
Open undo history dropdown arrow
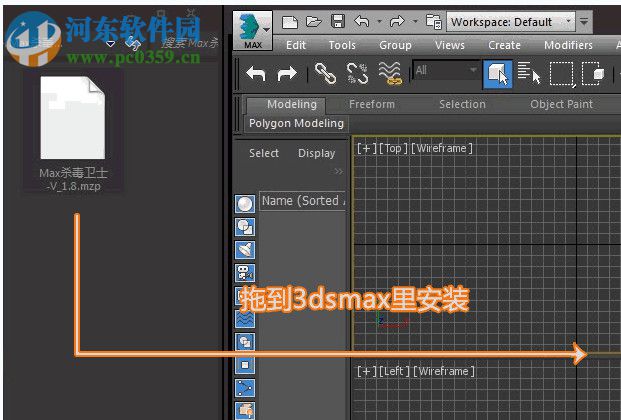(379, 21)
